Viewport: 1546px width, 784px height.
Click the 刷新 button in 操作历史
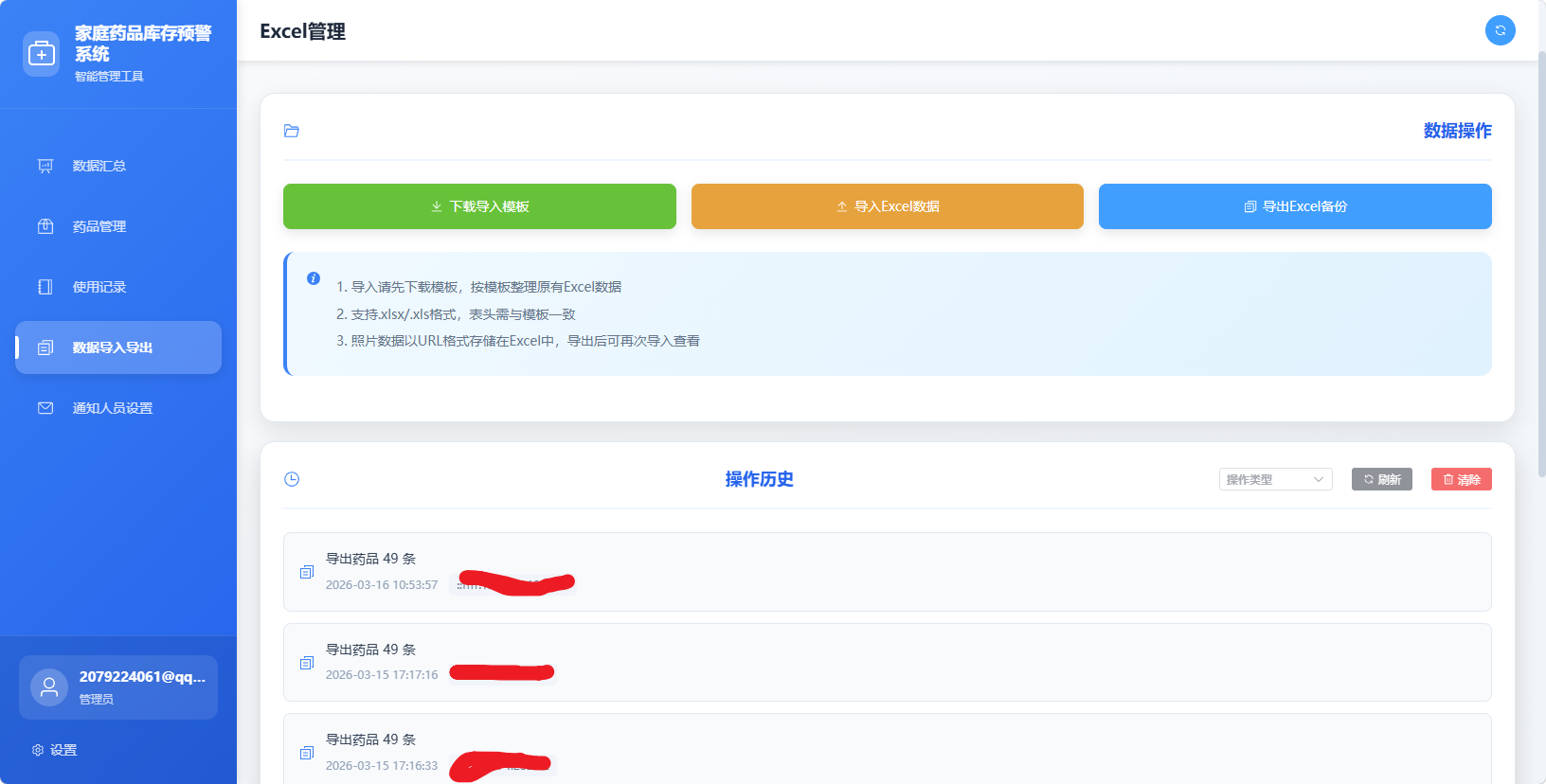tap(1381, 479)
